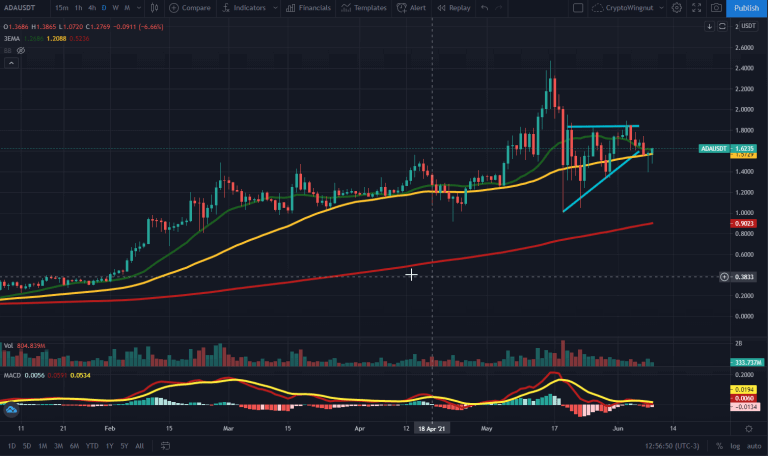The height and width of the screenshot is (456, 768).
Task: Expand the CryptoWingnut layout dropdown arrow
Action: point(661,8)
